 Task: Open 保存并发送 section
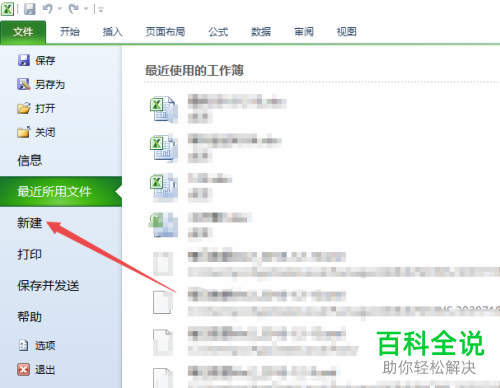pos(48,285)
